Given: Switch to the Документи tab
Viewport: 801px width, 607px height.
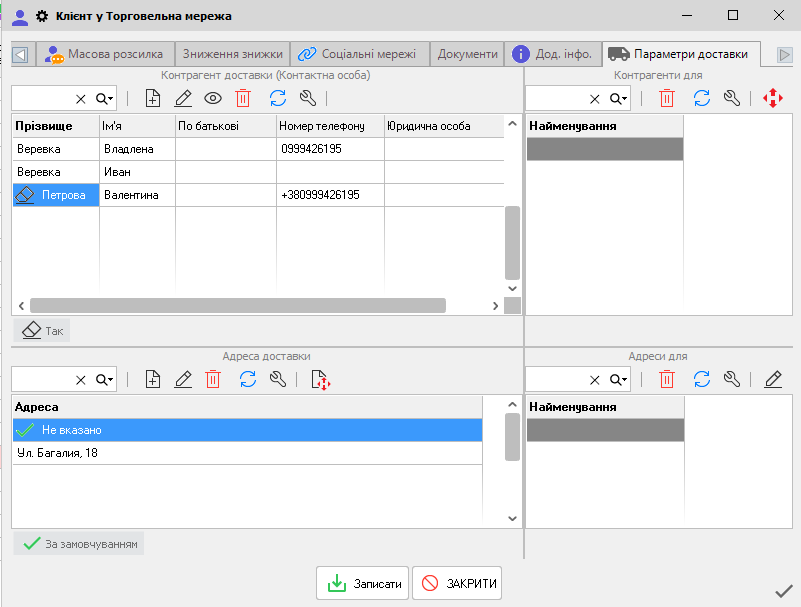Looking at the screenshot, I should tap(467, 54).
